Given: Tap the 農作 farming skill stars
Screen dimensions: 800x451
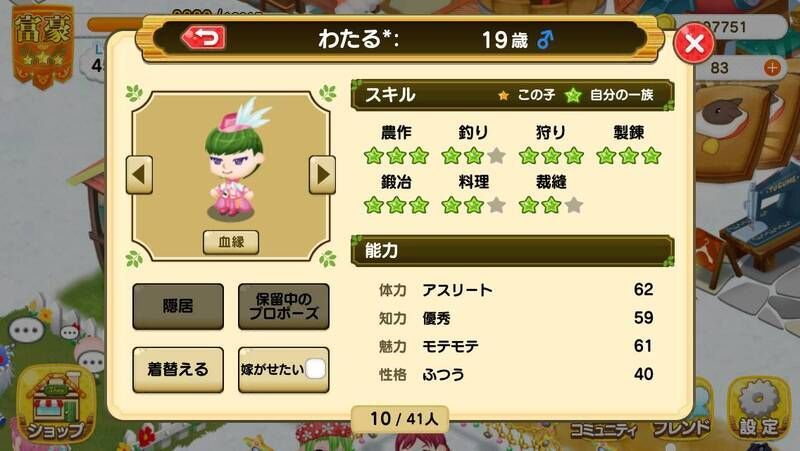Looking at the screenshot, I should (396, 156).
